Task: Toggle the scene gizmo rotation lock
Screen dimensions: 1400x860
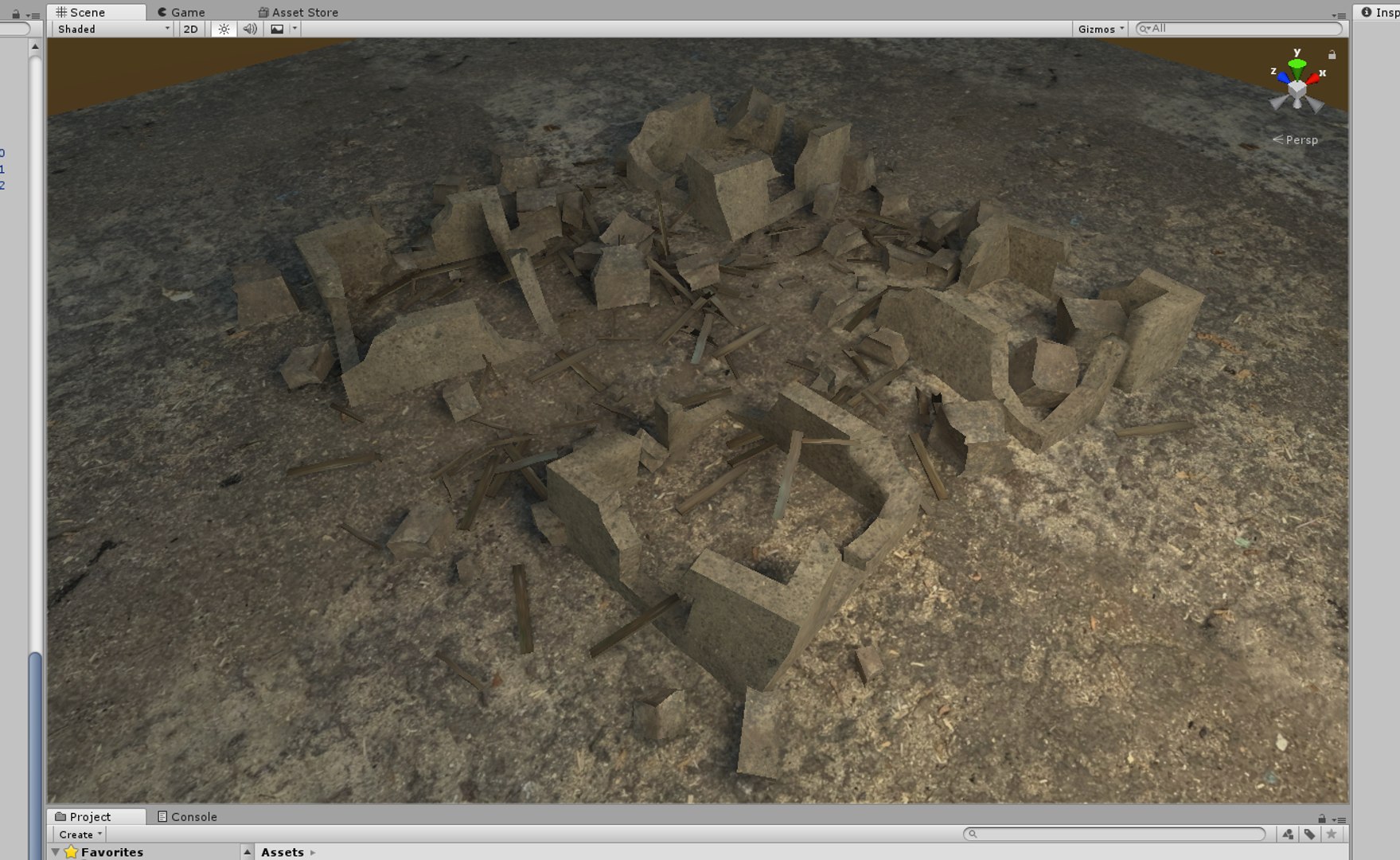Action: pyautogui.click(x=1332, y=54)
